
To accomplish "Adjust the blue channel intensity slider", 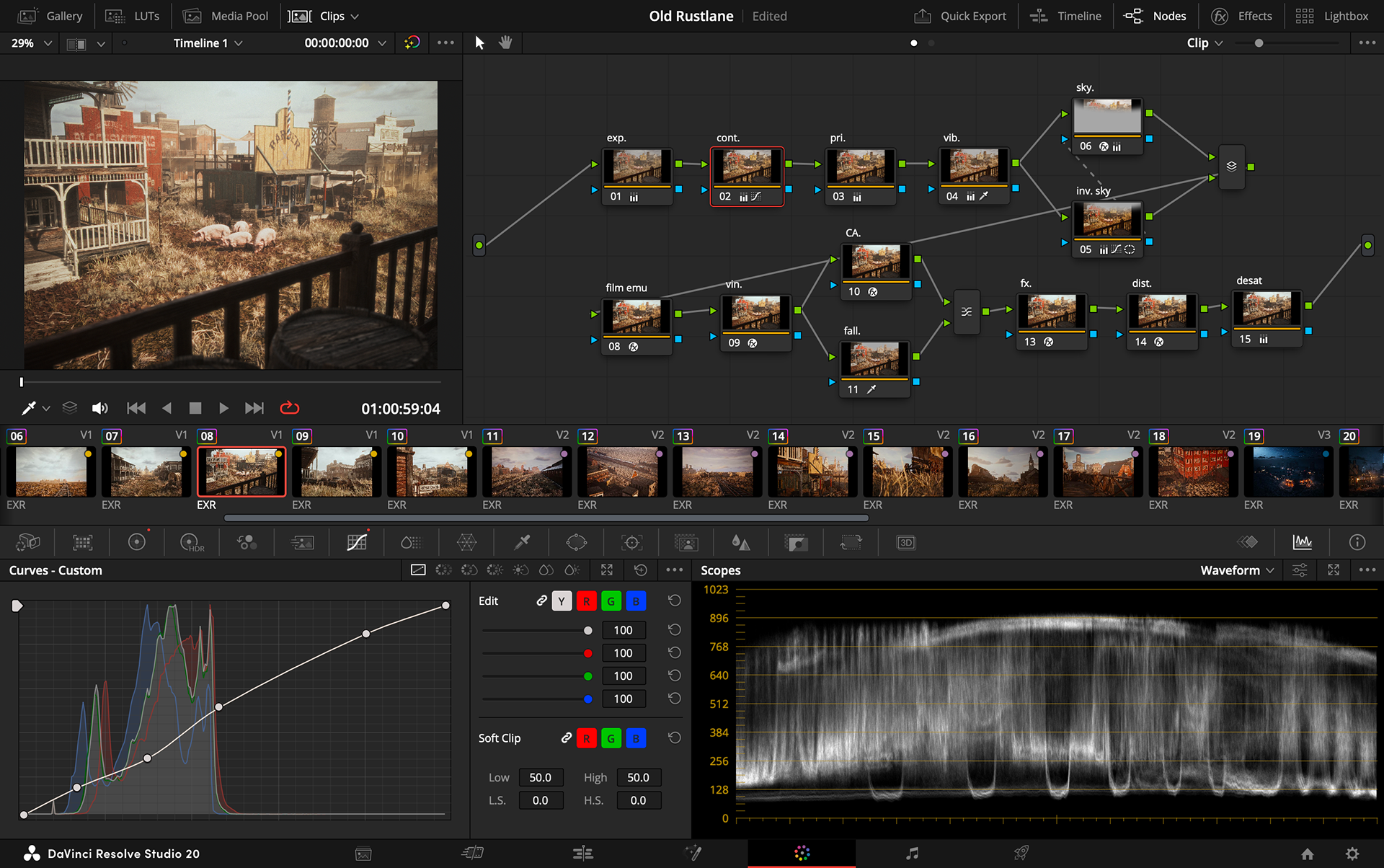I will (538, 699).
